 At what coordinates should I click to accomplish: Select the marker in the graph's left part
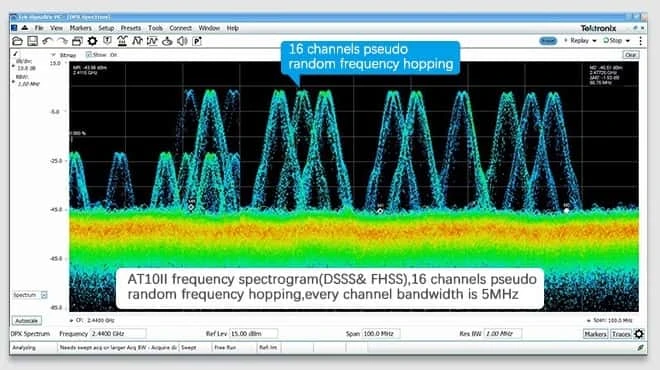click(x=192, y=207)
